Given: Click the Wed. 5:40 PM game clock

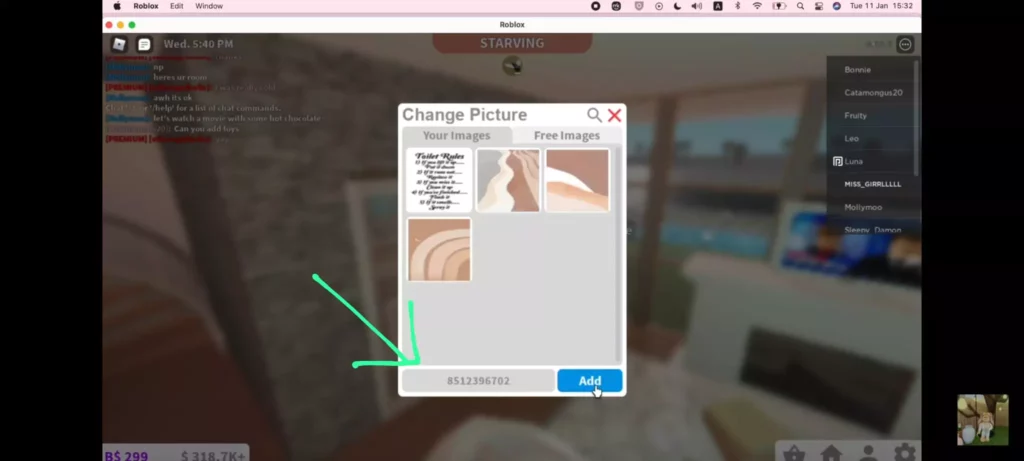Looking at the screenshot, I should click(x=198, y=44).
